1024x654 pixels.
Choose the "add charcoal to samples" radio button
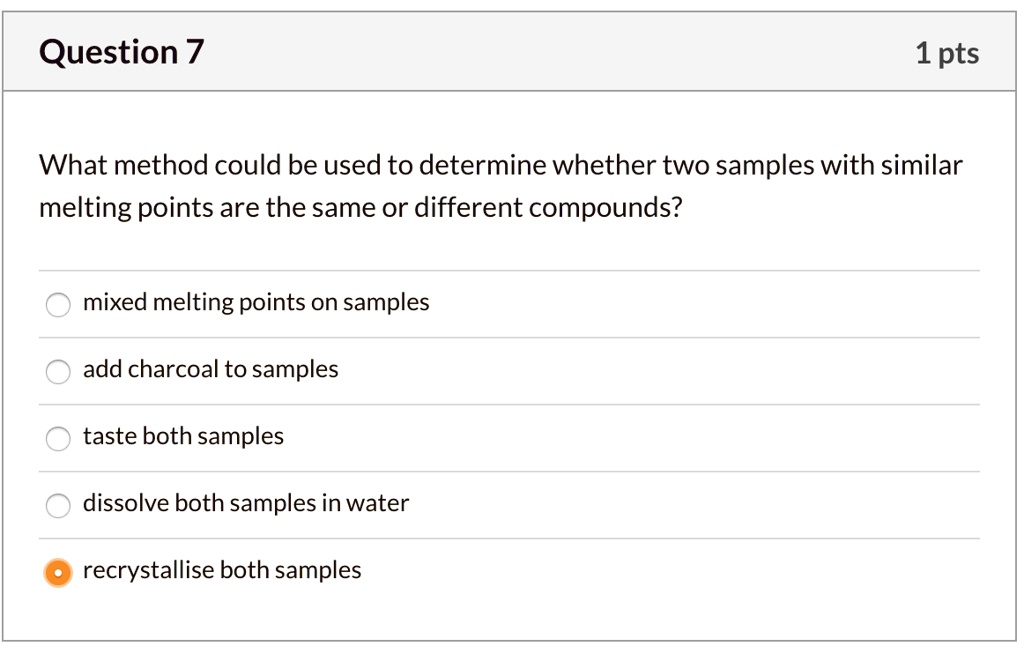click(58, 372)
